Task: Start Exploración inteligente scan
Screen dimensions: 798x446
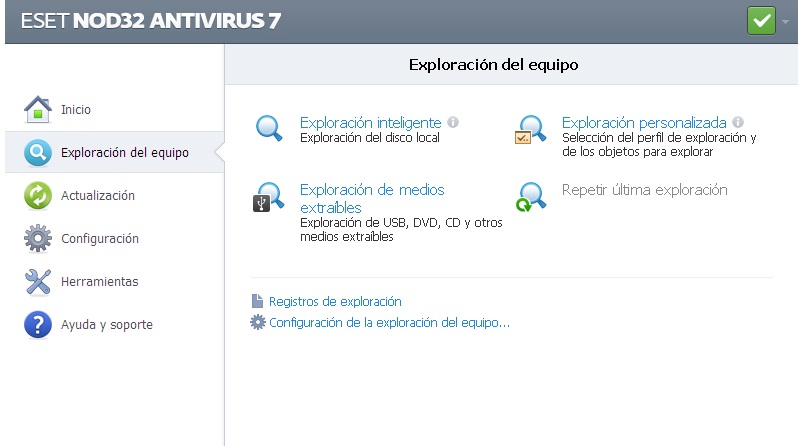Action: tap(370, 123)
